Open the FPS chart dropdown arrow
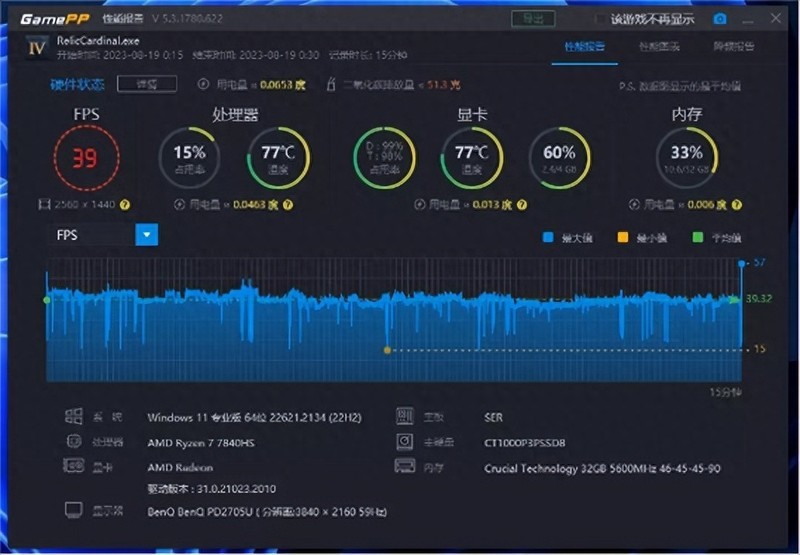The height and width of the screenshot is (555, 800). click(x=147, y=235)
